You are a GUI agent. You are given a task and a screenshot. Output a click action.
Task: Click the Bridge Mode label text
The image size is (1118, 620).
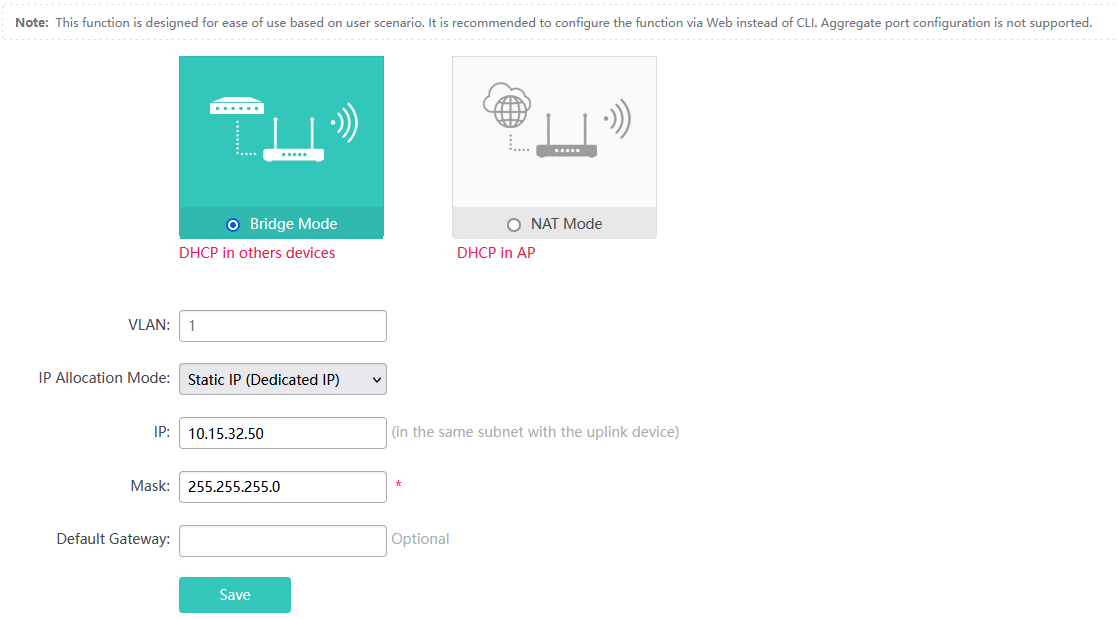294,224
